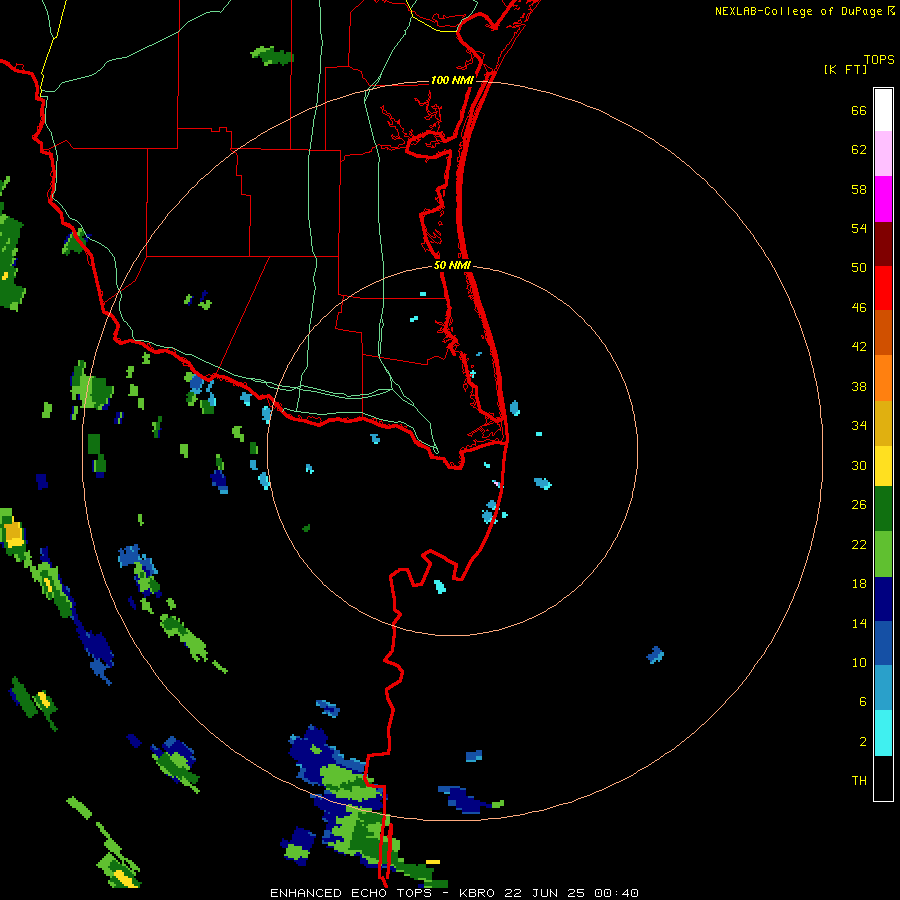Click the 14 legend value
This screenshot has width=900, height=900.
pyautogui.click(x=859, y=623)
